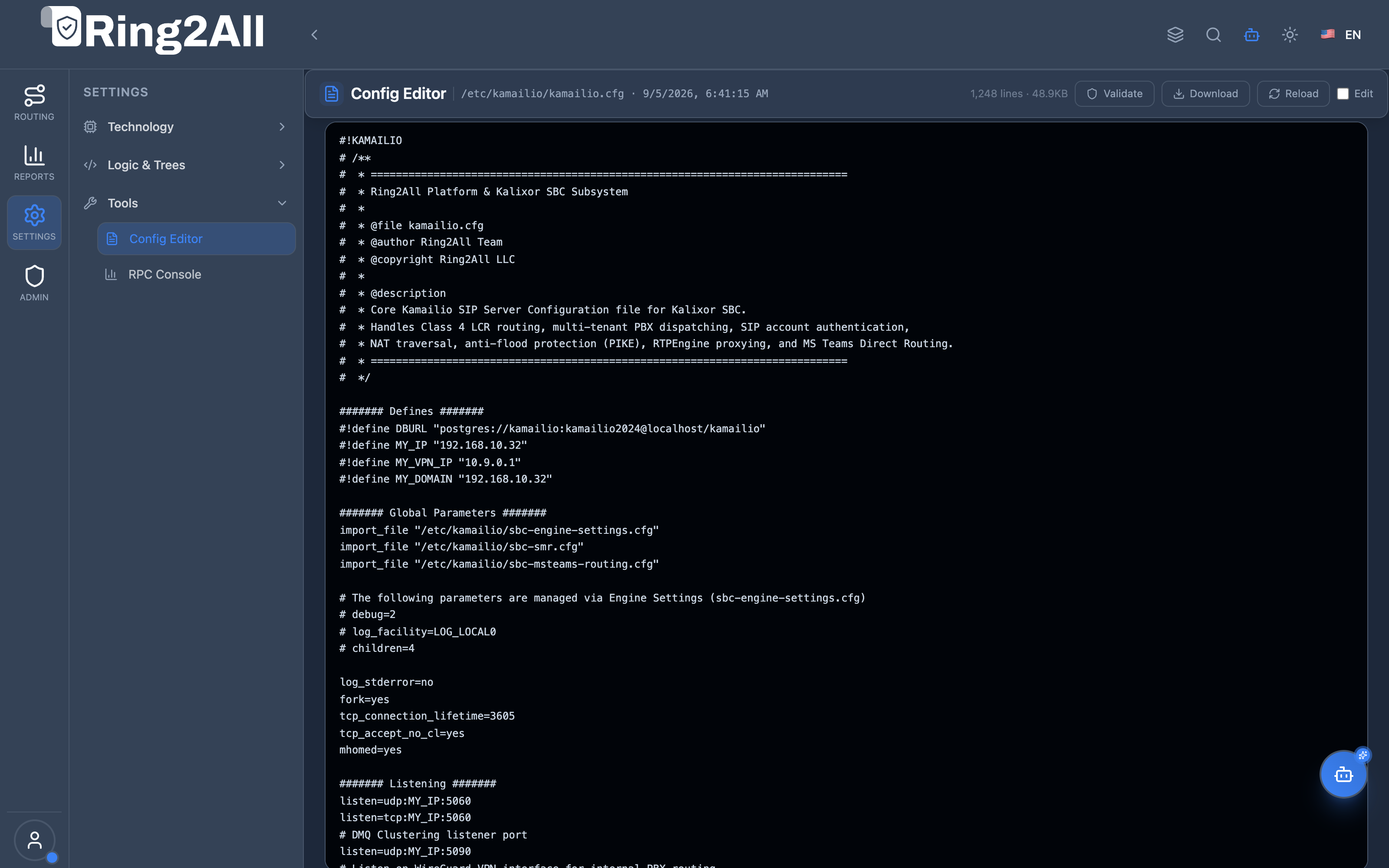Enable the Edit checkbox

tap(1343, 94)
